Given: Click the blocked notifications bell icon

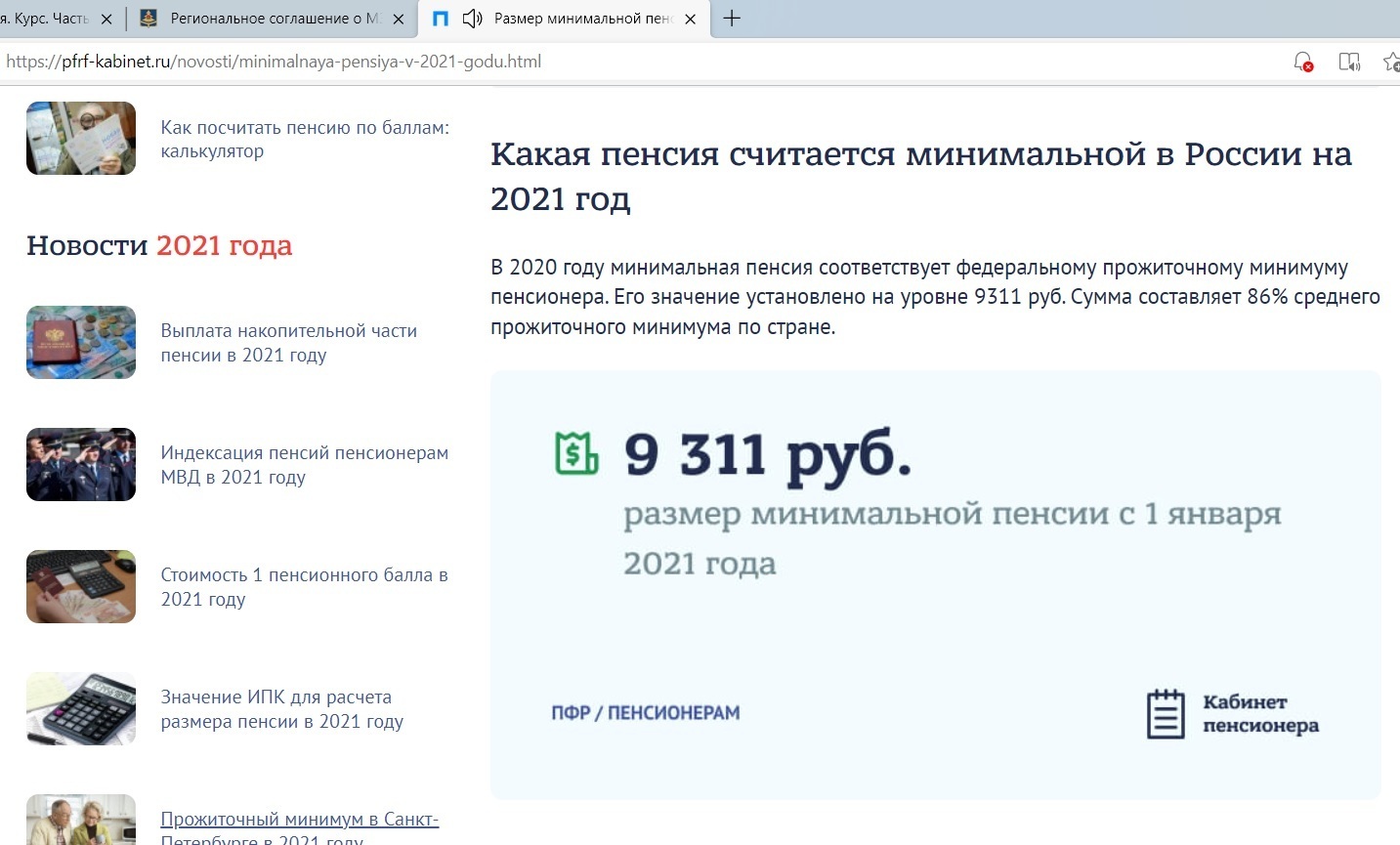Looking at the screenshot, I should (x=1302, y=62).
